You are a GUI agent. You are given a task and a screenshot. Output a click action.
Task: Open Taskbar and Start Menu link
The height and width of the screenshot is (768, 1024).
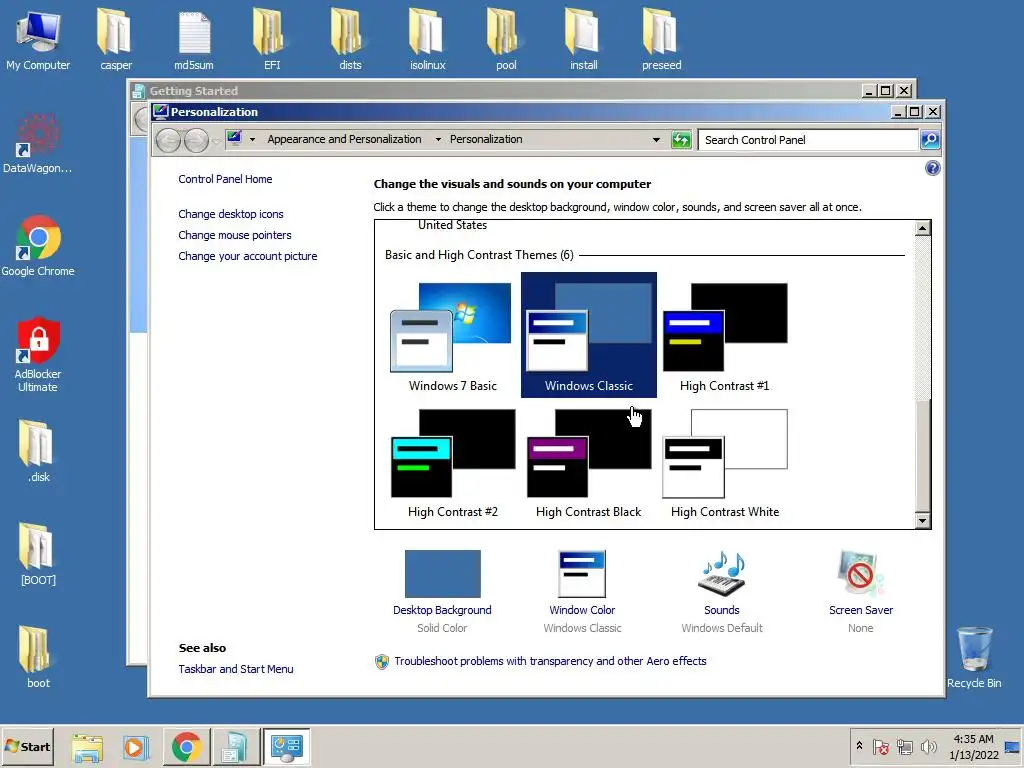pos(236,669)
